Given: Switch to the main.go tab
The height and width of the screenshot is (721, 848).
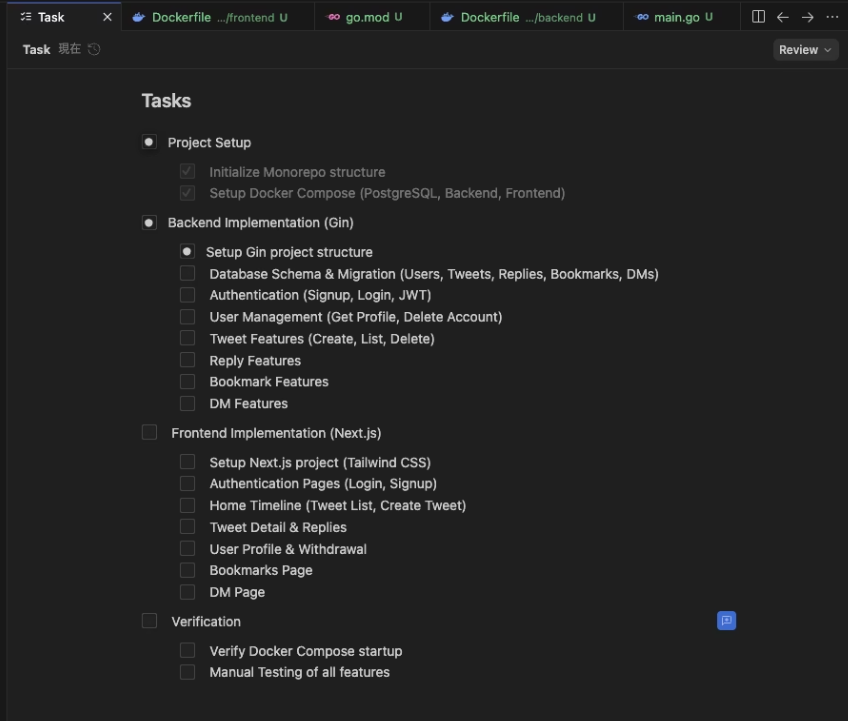Looking at the screenshot, I should coord(681,17).
